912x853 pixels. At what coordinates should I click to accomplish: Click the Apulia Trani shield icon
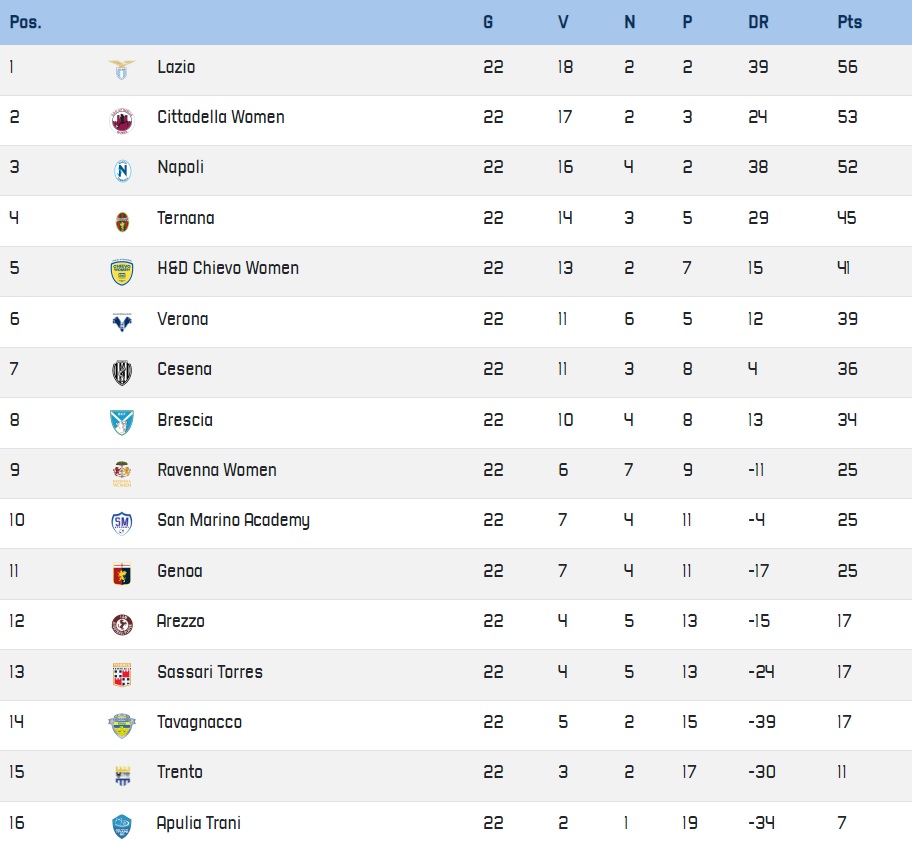122,827
